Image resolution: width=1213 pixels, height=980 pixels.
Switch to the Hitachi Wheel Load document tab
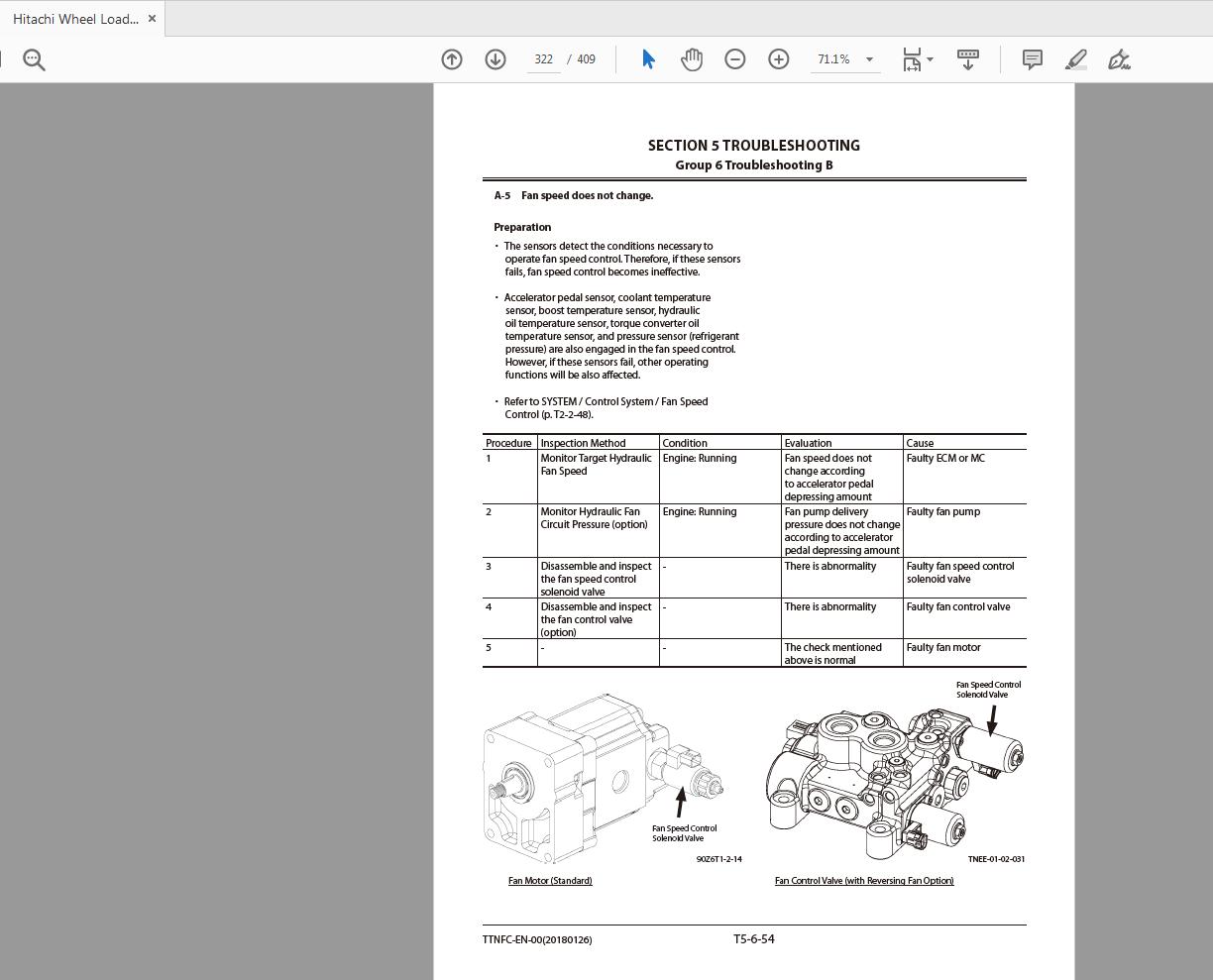74,17
